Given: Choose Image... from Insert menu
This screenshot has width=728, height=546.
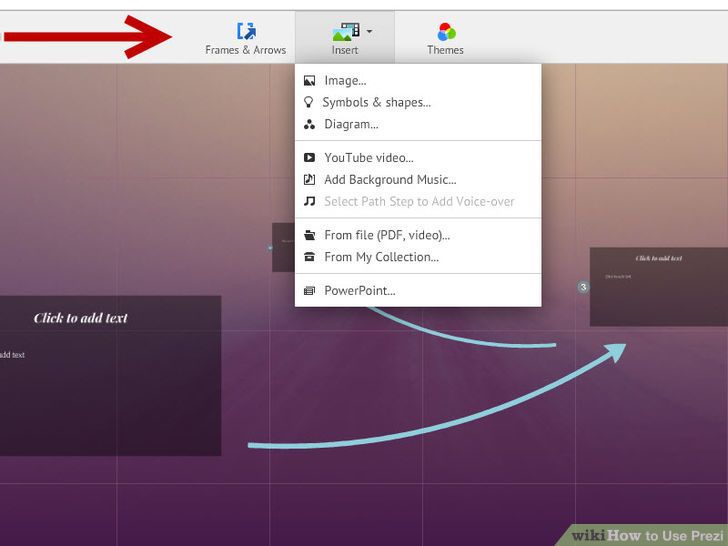Looking at the screenshot, I should 345,81.
